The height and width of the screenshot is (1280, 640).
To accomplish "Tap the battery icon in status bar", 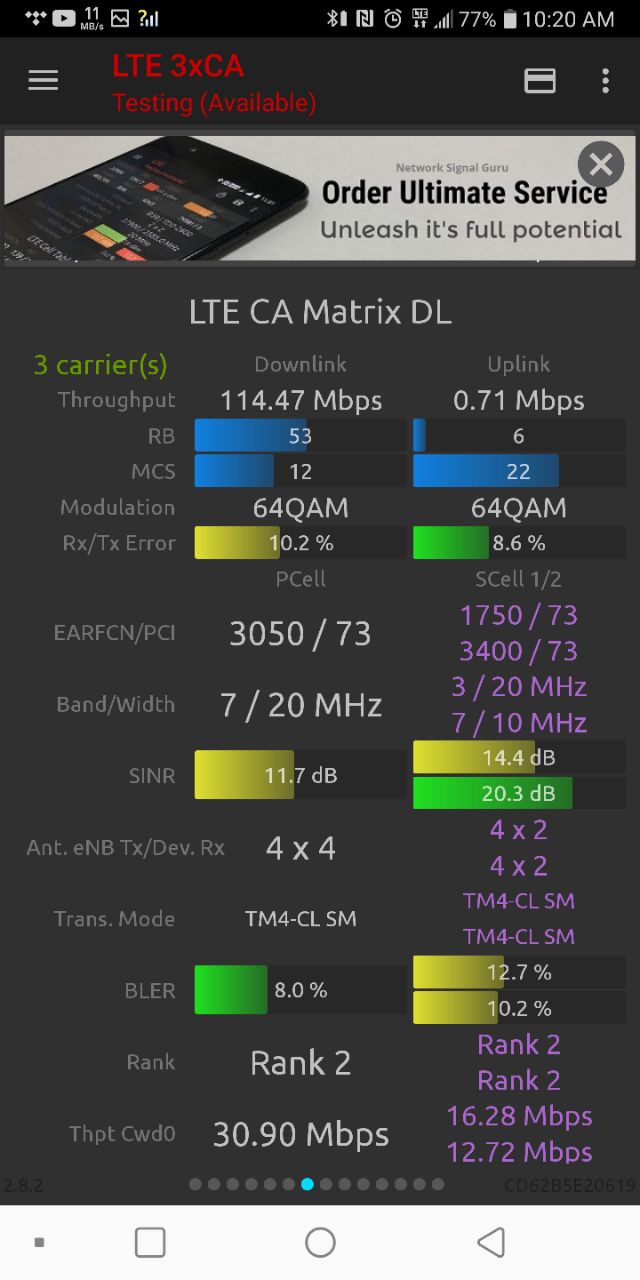I will (x=510, y=18).
